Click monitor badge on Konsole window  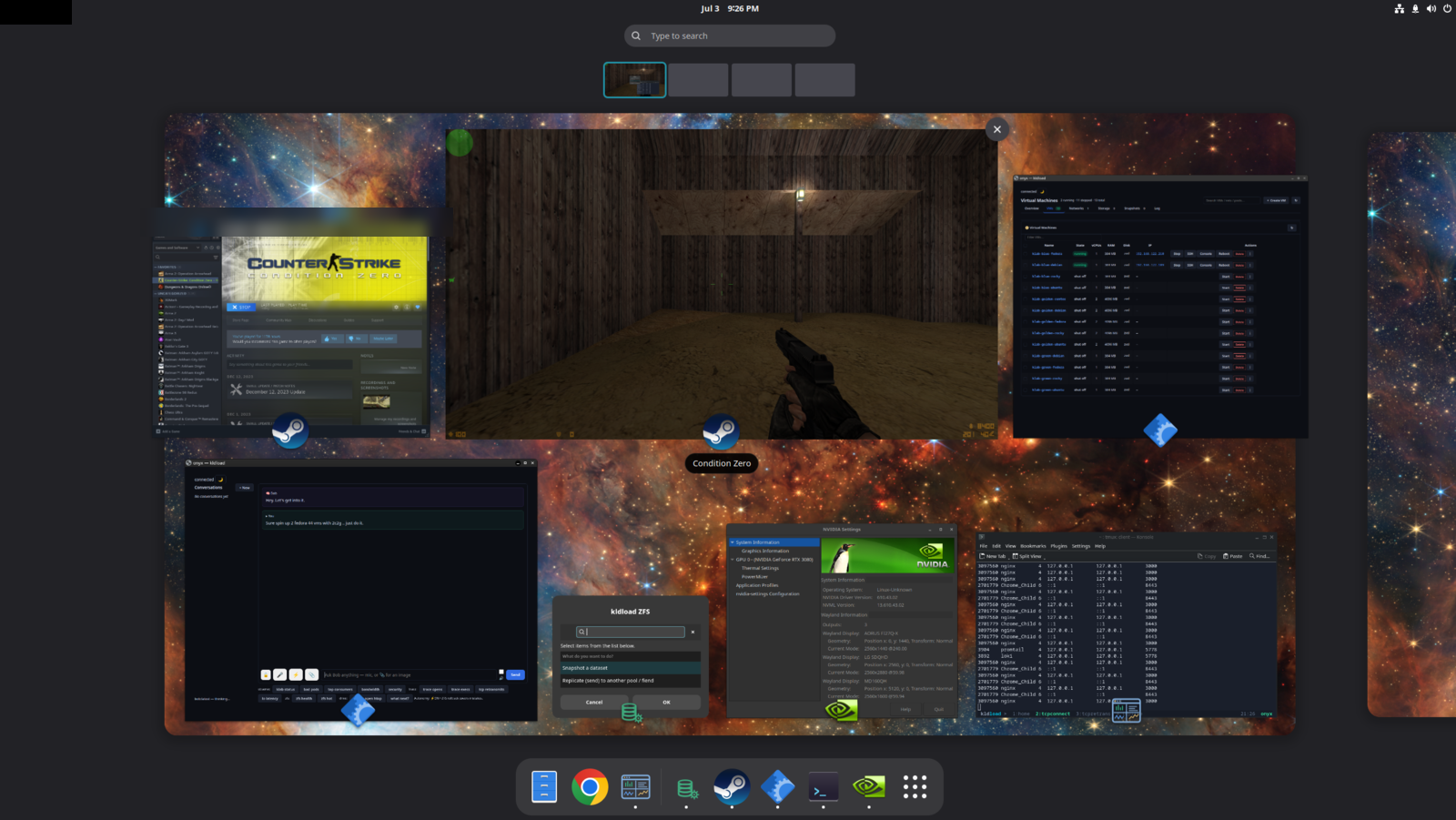[x=1127, y=711]
